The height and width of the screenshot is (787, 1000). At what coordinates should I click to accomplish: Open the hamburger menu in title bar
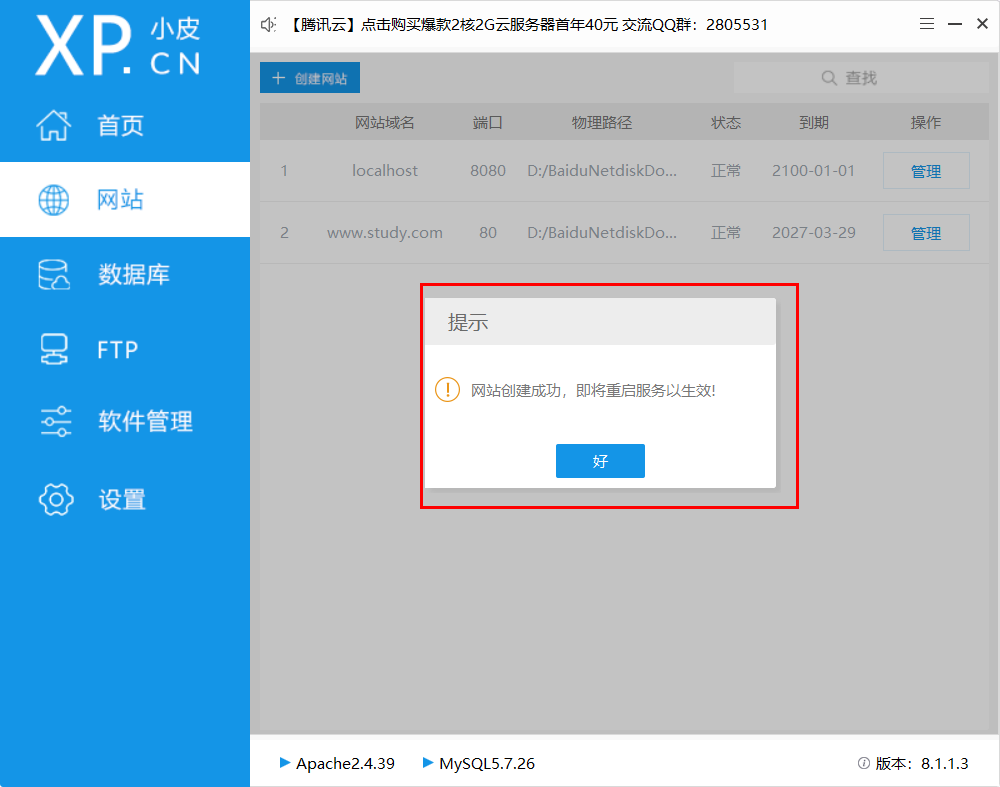[927, 24]
